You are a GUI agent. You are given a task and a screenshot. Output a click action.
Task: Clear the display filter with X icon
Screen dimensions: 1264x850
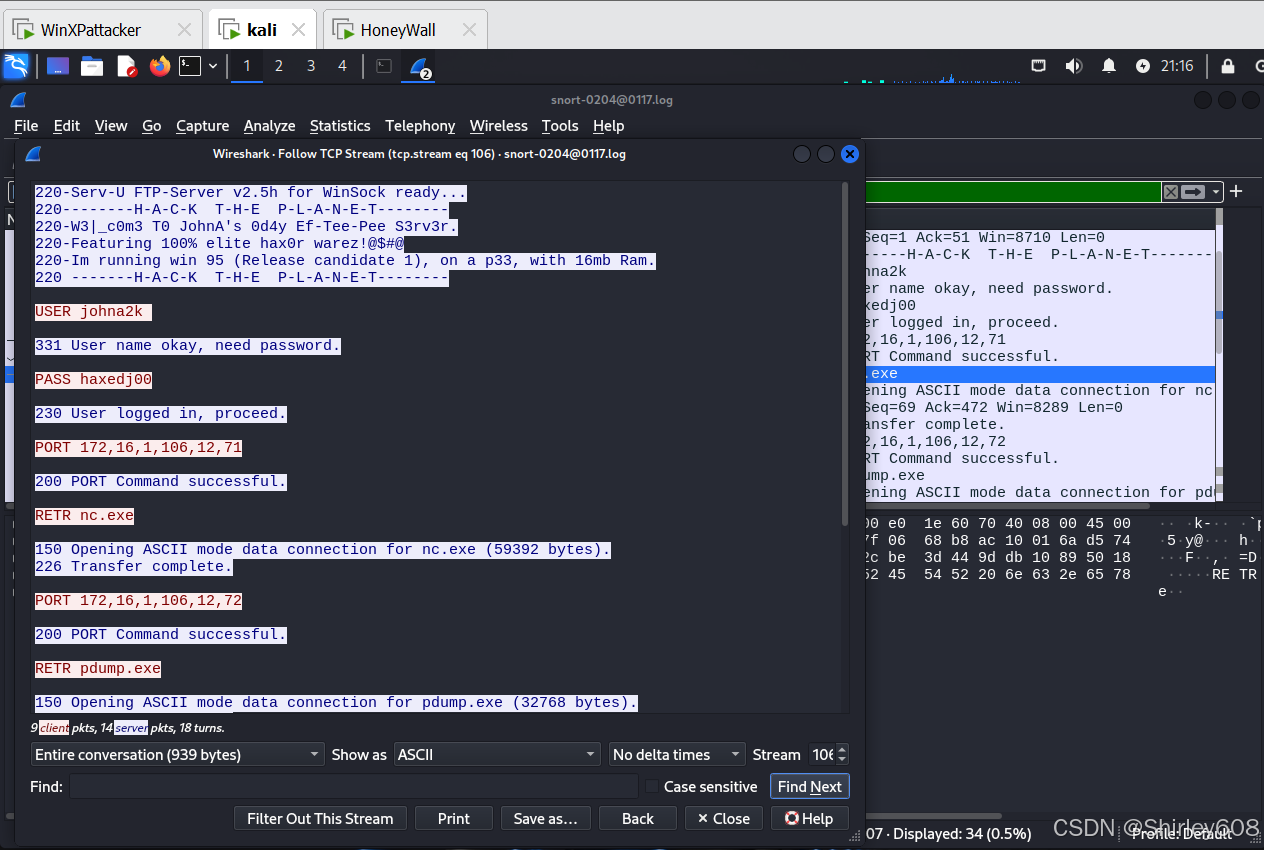[1170, 192]
